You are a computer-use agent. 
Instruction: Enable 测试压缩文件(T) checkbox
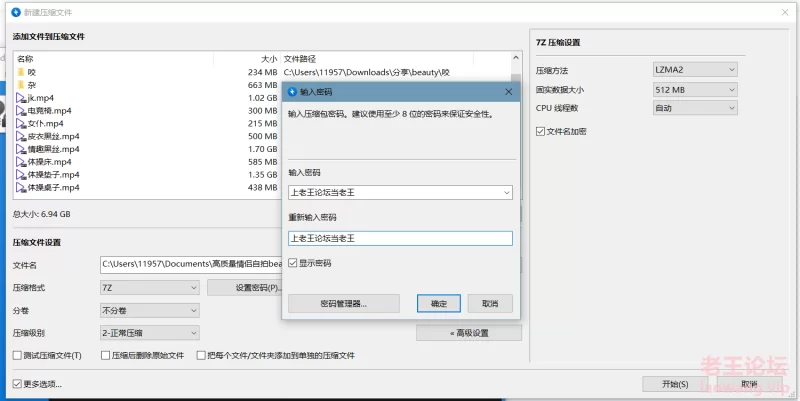17,355
